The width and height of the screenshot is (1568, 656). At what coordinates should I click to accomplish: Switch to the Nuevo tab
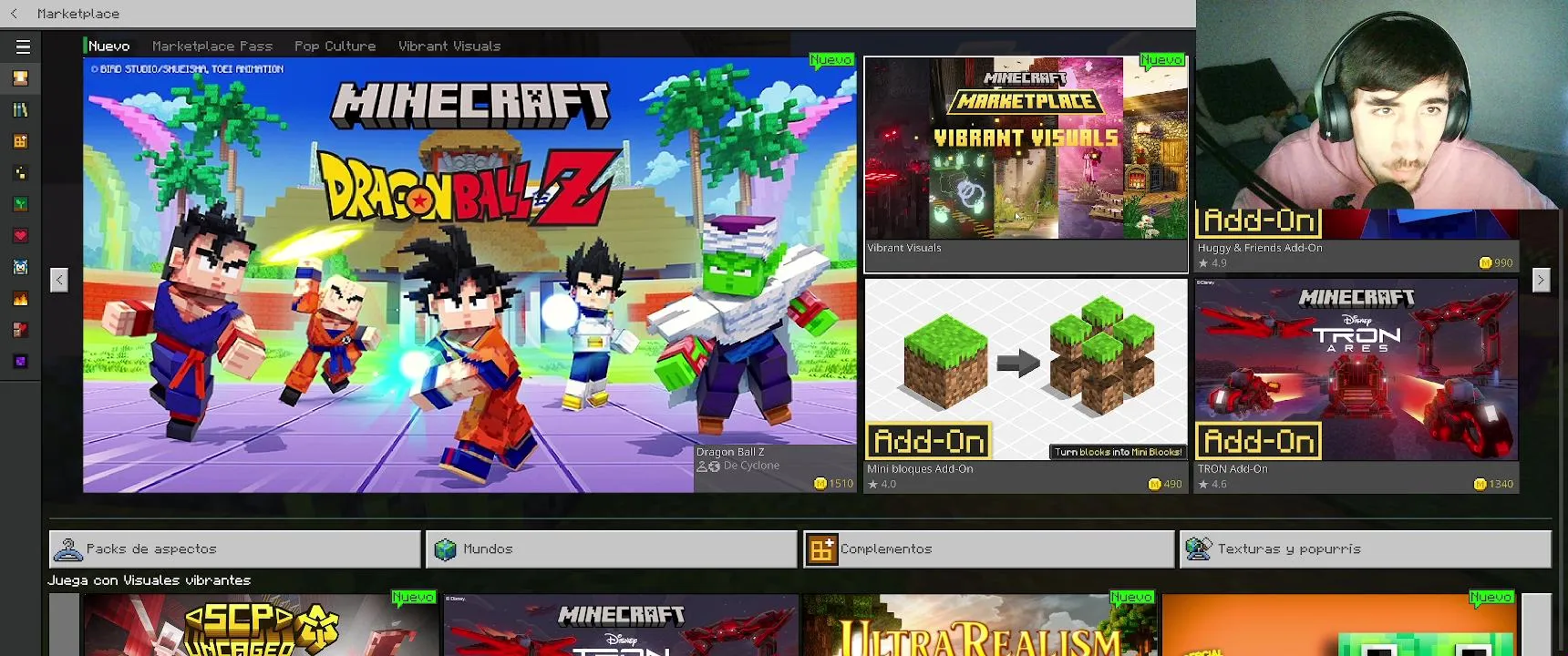(x=108, y=46)
